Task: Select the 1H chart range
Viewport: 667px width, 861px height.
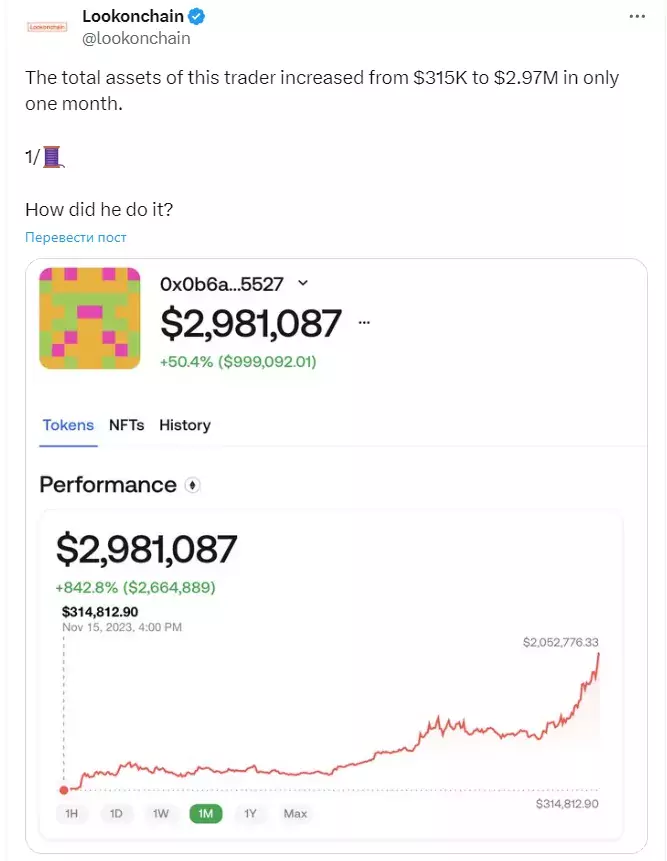Action: tap(71, 813)
